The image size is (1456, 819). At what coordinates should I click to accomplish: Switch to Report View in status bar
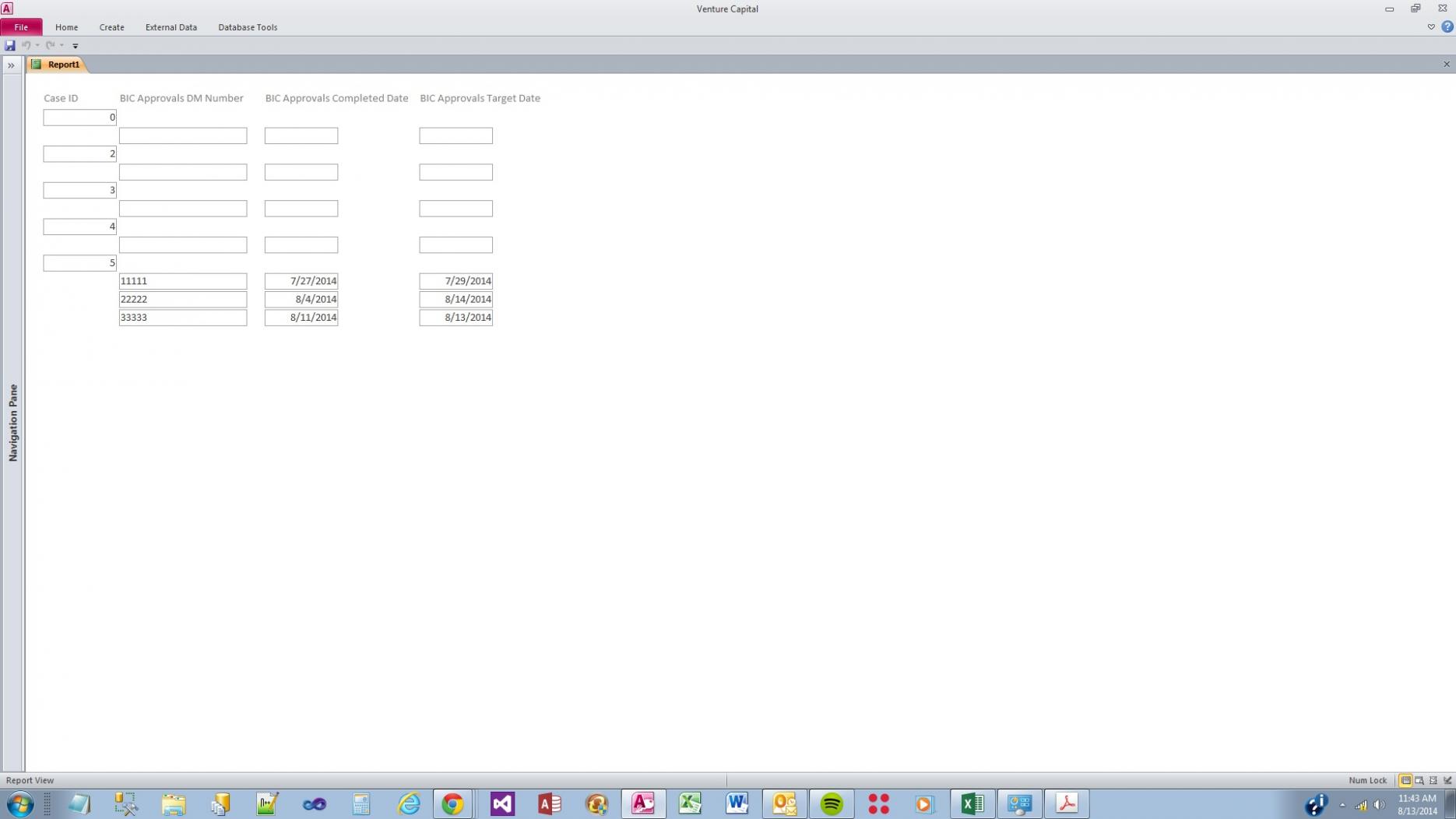tap(1405, 780)
